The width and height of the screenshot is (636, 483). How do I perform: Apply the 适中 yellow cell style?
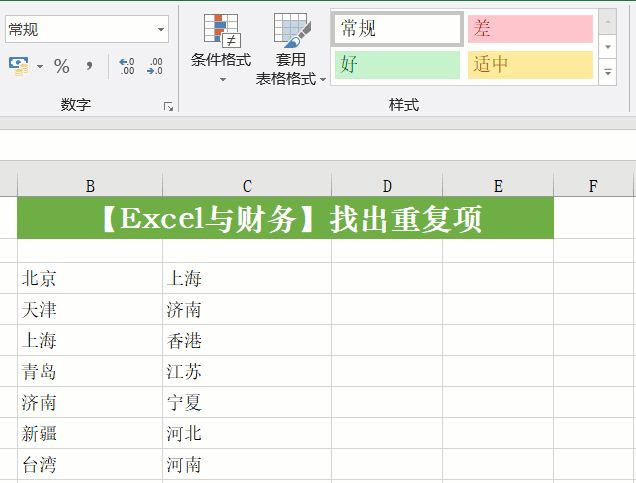[x=530, y=64]
